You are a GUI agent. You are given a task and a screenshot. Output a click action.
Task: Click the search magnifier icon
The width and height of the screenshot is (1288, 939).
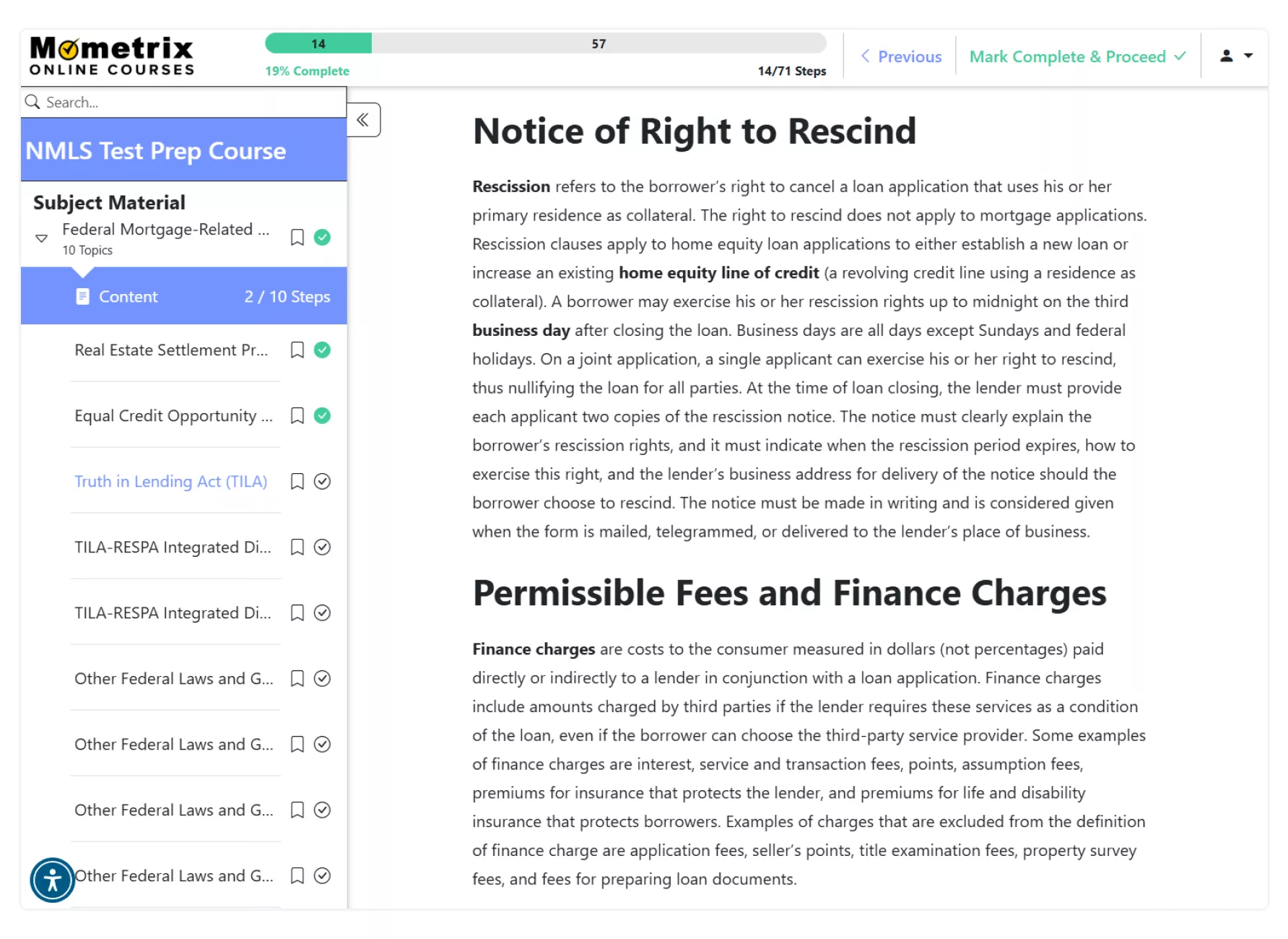click(x=32, y=102)
